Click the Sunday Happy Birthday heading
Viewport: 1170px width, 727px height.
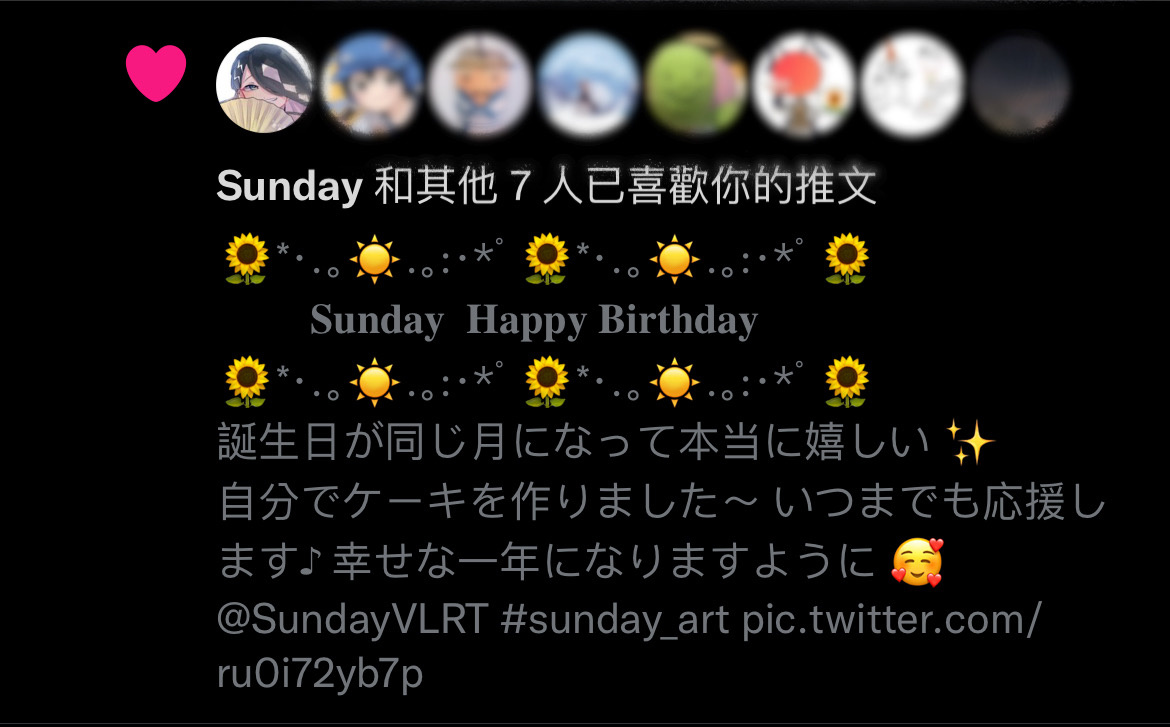click(534, 320)
